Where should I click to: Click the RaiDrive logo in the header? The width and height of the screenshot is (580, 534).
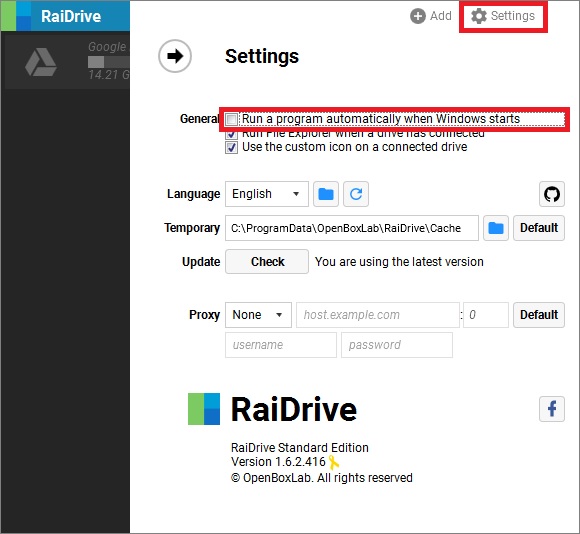click(x=16, y=16)
